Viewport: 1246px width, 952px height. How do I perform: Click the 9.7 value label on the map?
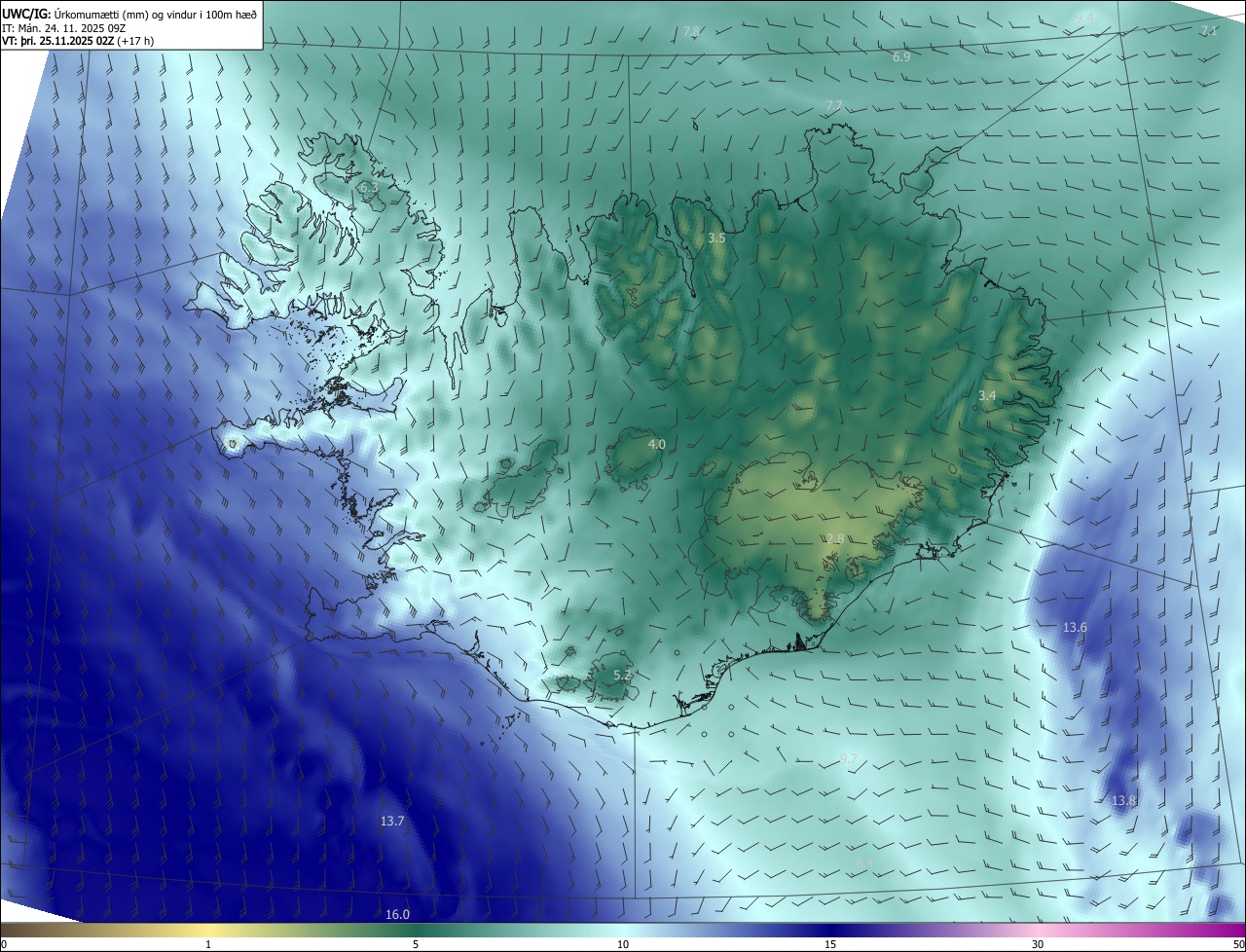click(x=848, y=759)
